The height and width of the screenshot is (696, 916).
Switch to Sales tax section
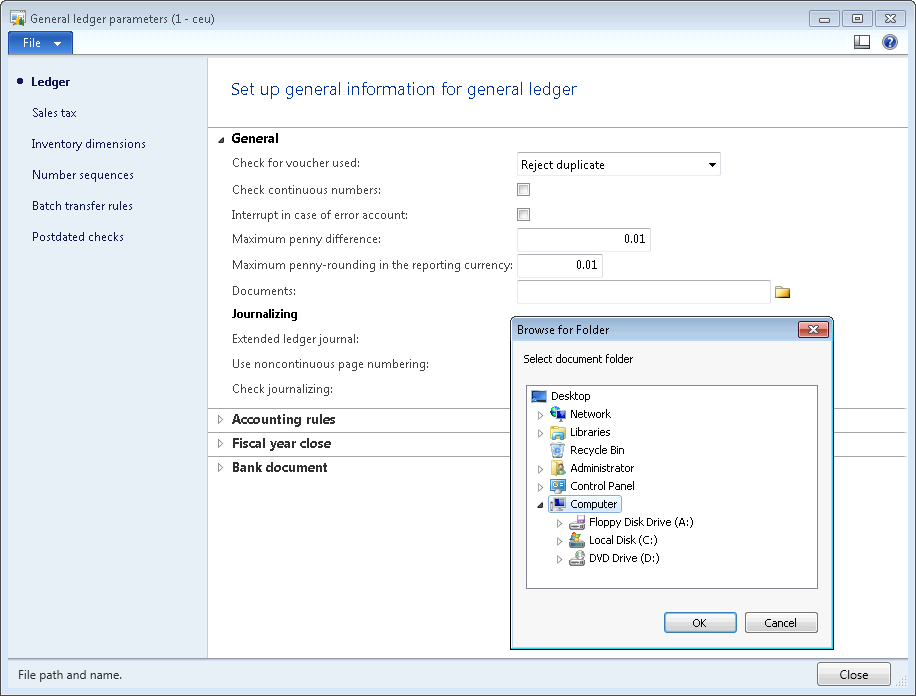(x=54, y=113)
